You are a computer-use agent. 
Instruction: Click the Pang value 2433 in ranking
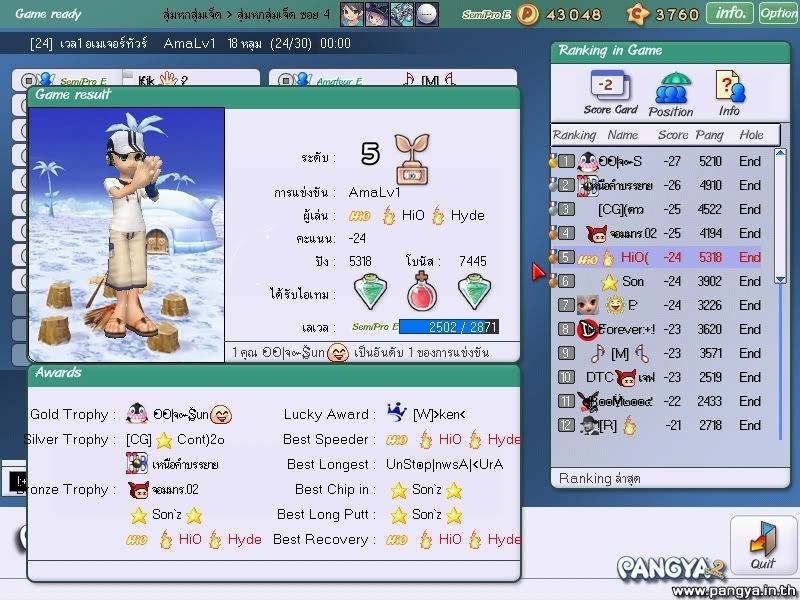point(710,401)
